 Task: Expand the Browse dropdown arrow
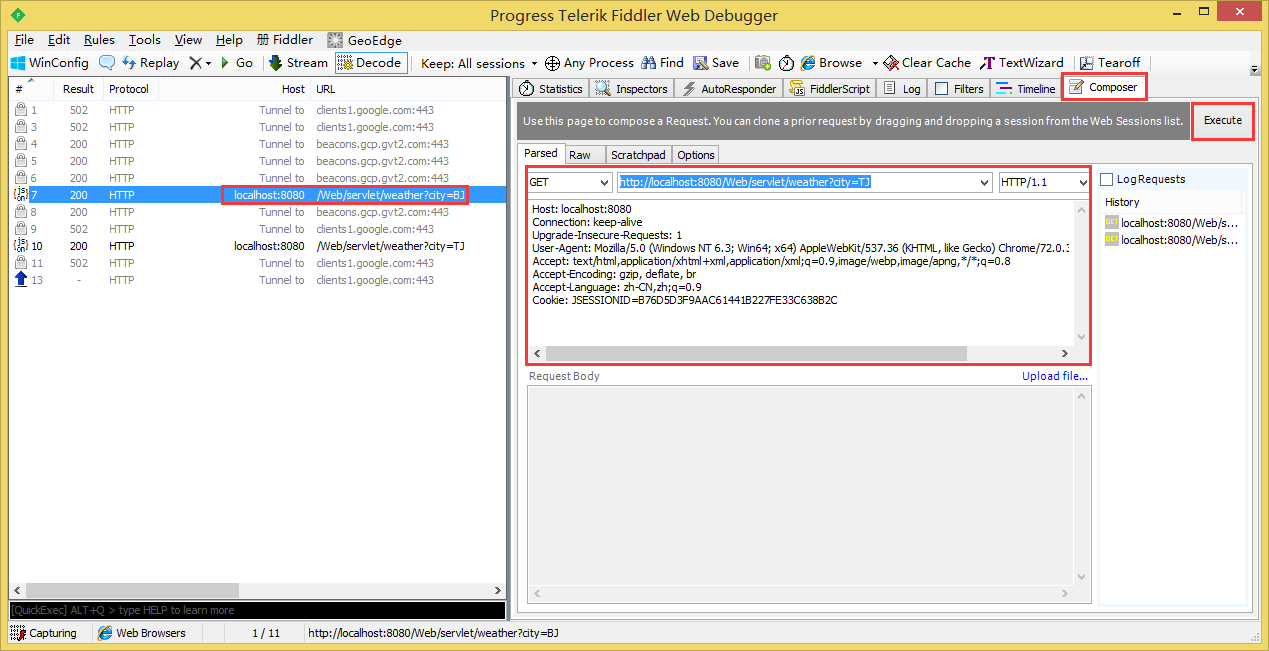tap(875, 63)
